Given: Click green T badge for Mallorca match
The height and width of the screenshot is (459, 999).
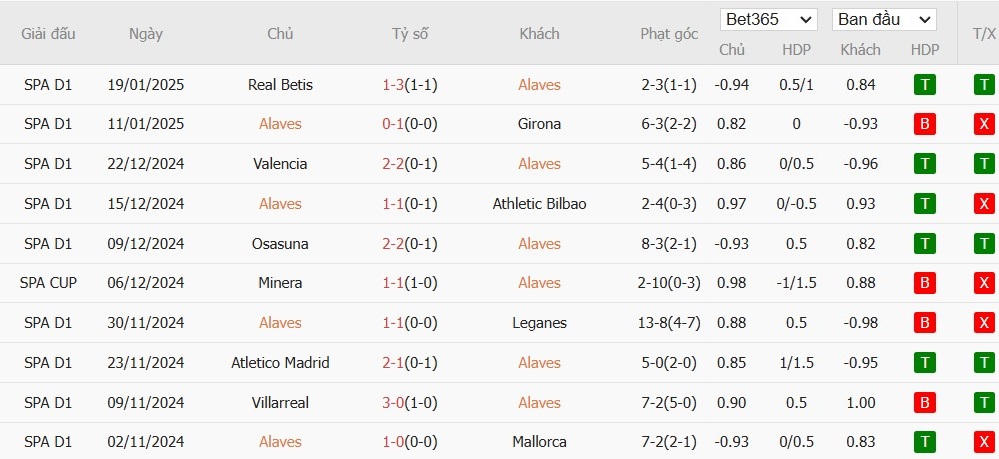Looking at the screenshot, I should point(925,442).
